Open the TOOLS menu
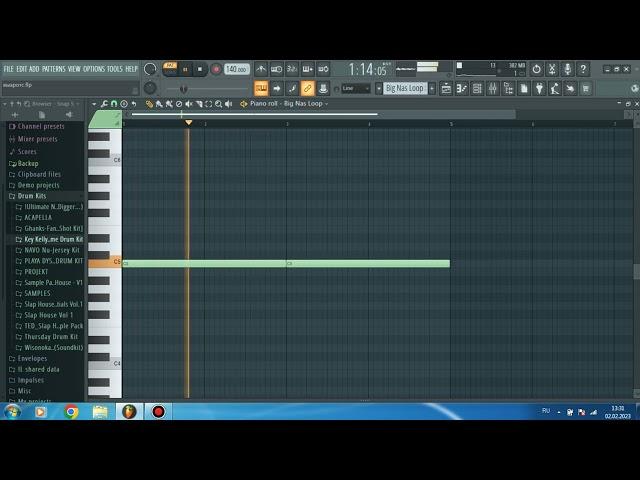Image resolution: width=640 pixels, height=480 pixels. [x=115, y=69]
